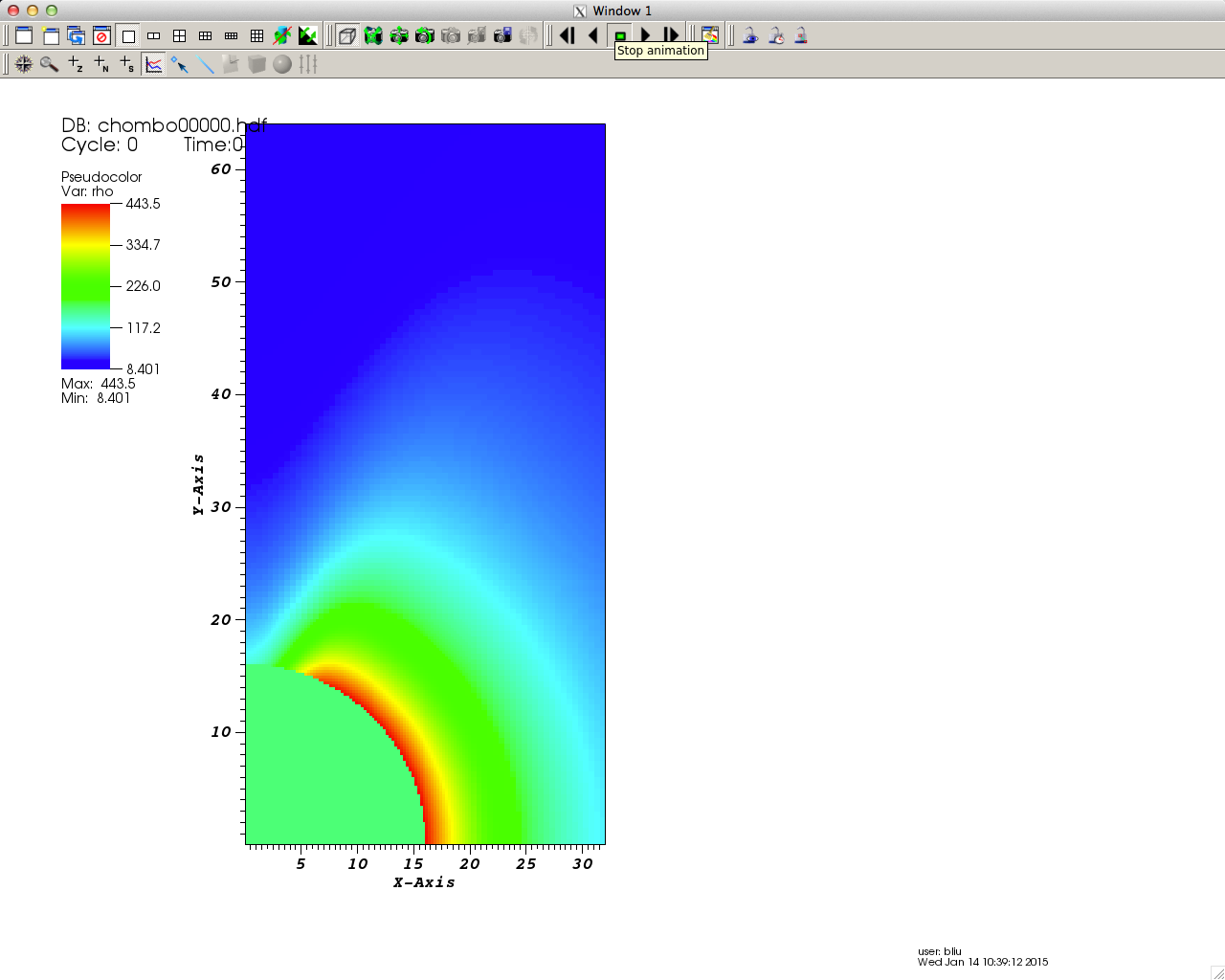Enable the Sphere tool
The height and width of the screenshot is (980, 1225).
[282, 64]
